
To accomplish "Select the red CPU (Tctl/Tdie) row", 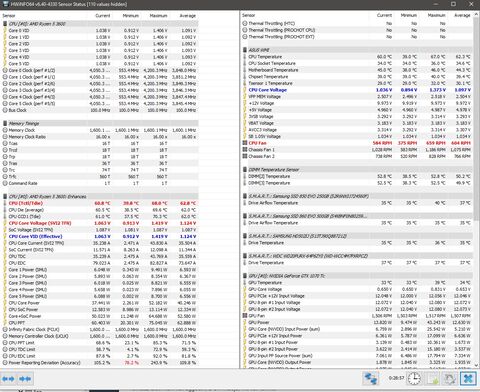I will [x=100, y=203].
